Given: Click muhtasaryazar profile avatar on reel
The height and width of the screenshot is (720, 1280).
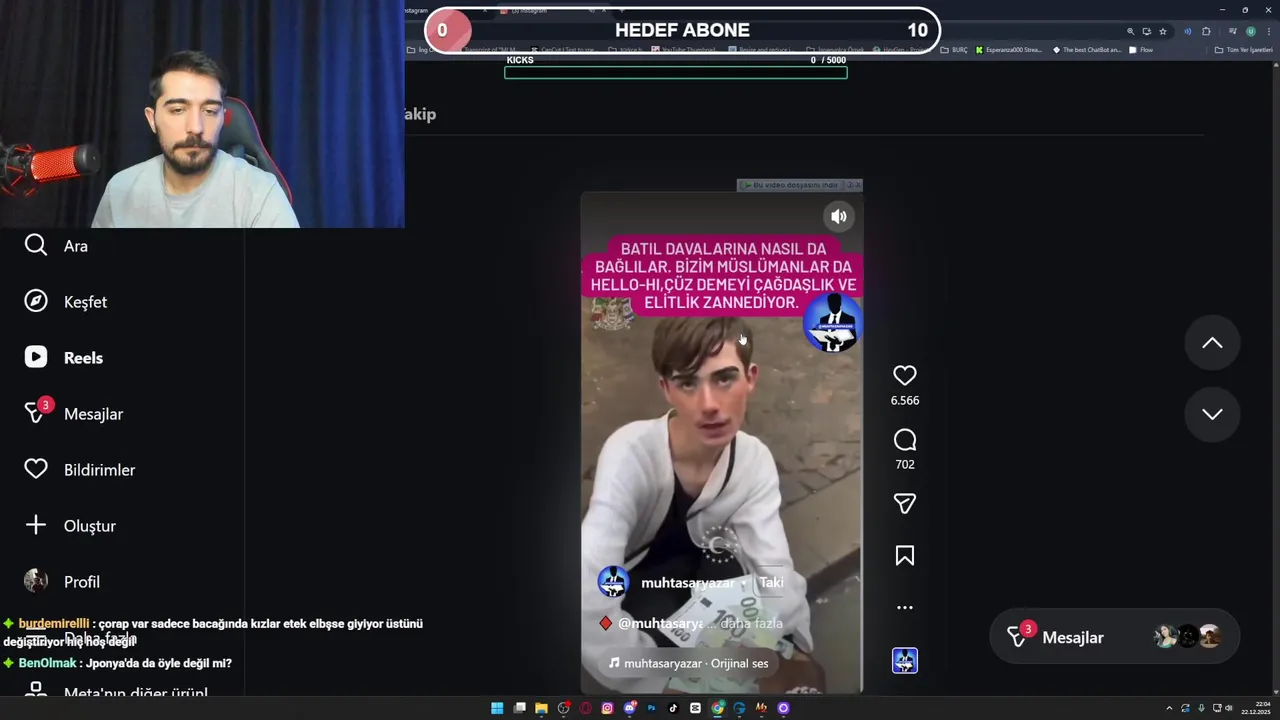Looking at the screenshot, I should click(x=613, y=582).
